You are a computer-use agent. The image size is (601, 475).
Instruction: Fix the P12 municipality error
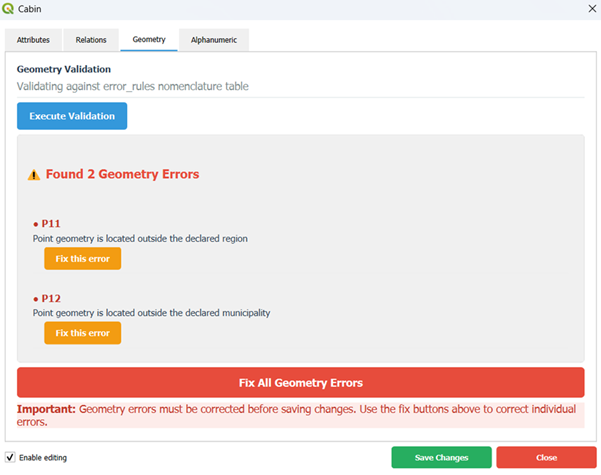(82, 333)
